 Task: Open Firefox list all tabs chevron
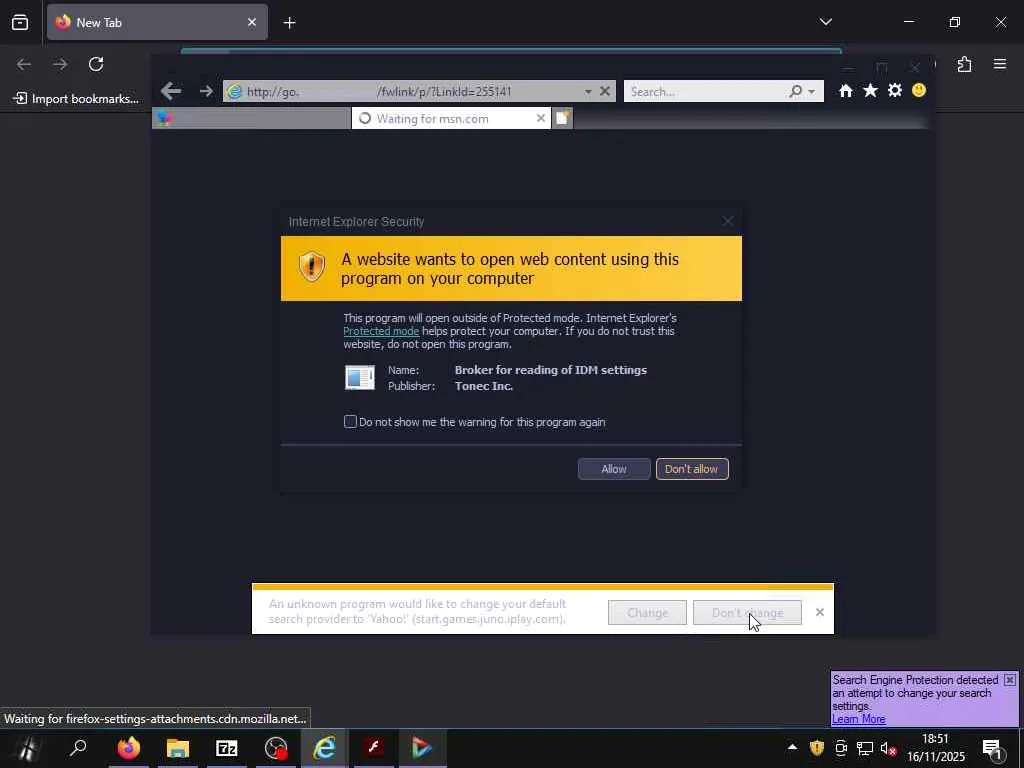[x=825, y=22]
